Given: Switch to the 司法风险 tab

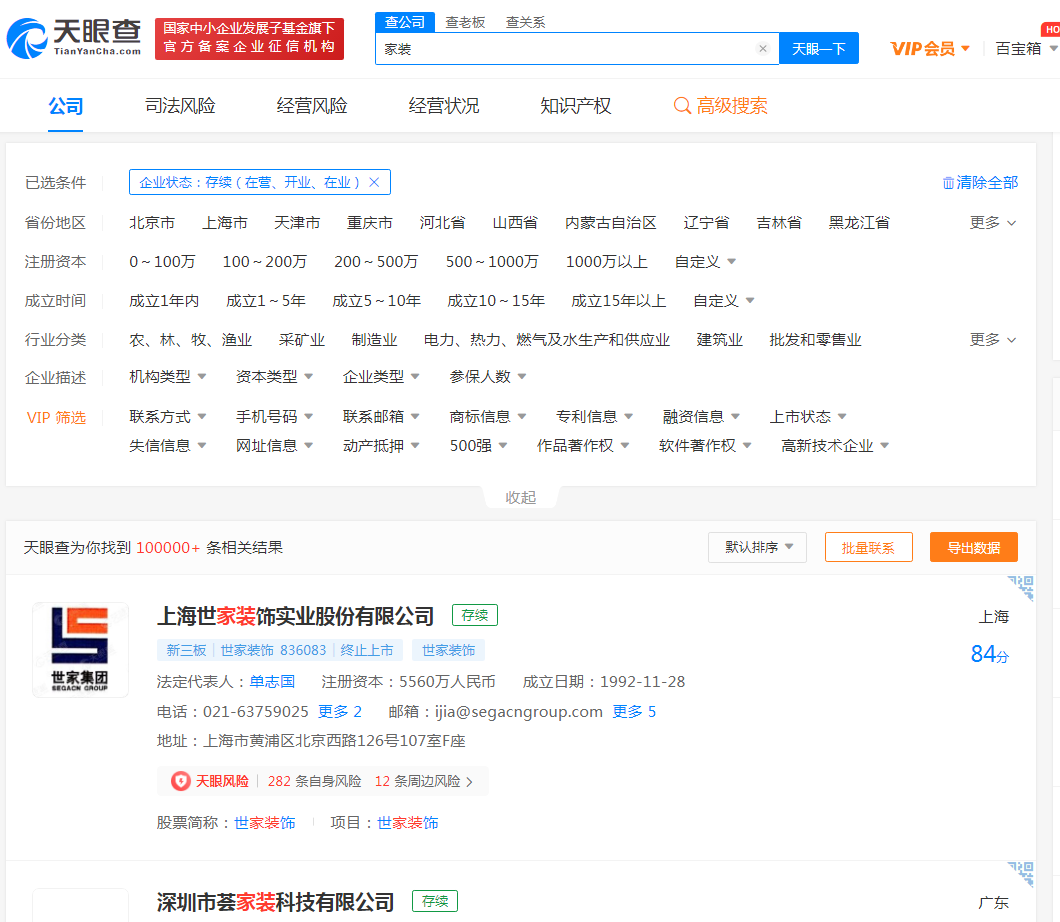Looking at the screenshot, I should (x=180, y=106).
